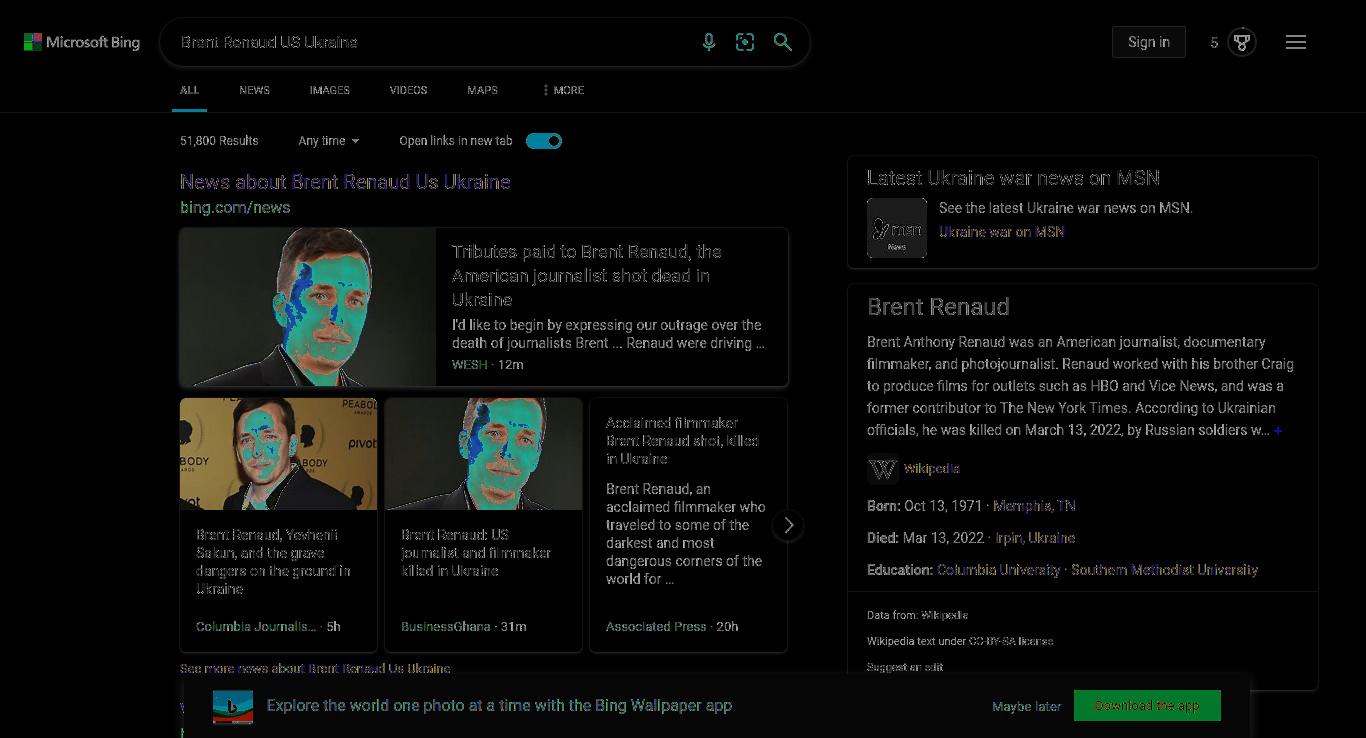1366x738 pixels.
Task: Click See more news about Brent Renaud
Action: tap(315, 668)
